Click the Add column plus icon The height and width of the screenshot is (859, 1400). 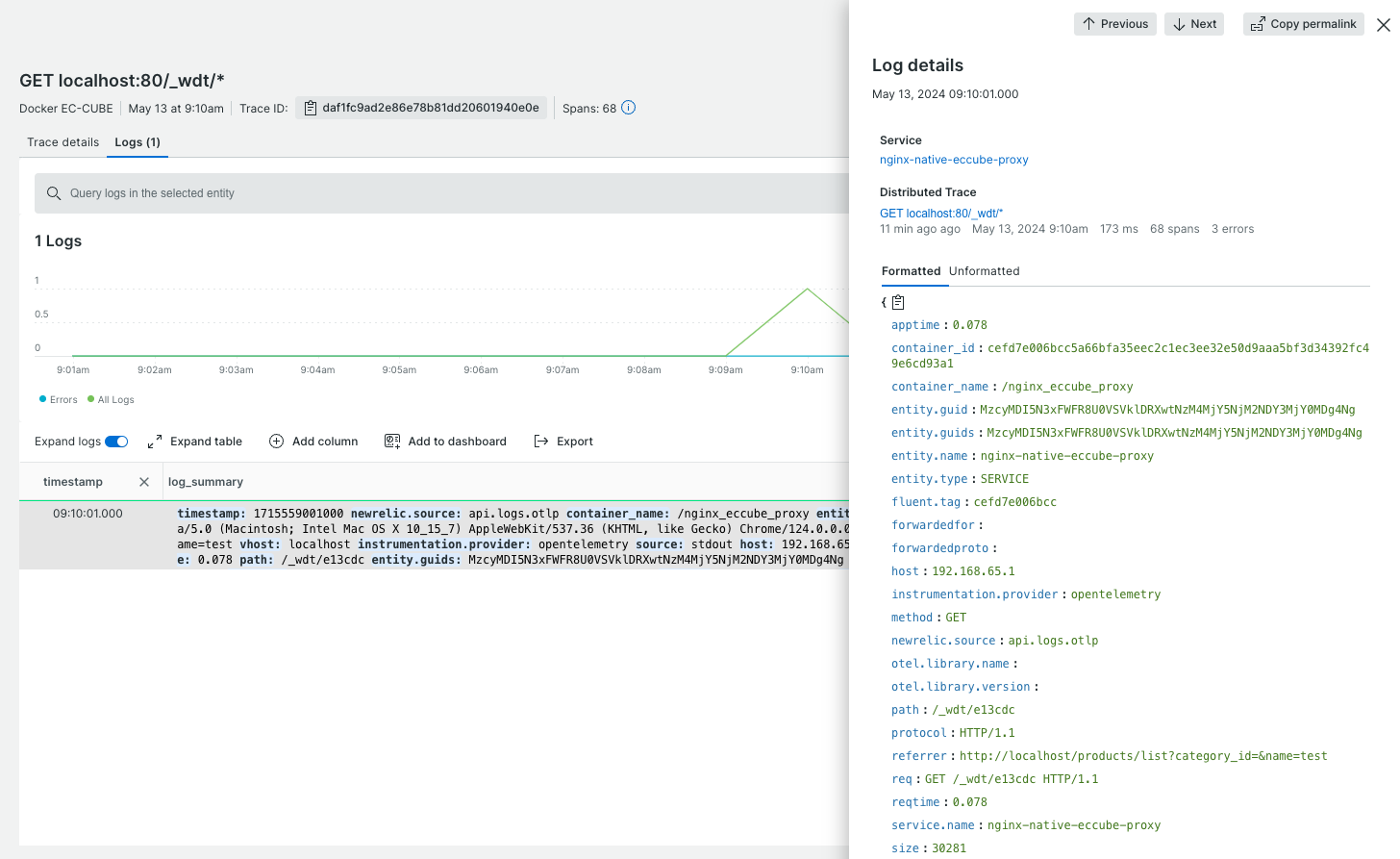(276, 442)
